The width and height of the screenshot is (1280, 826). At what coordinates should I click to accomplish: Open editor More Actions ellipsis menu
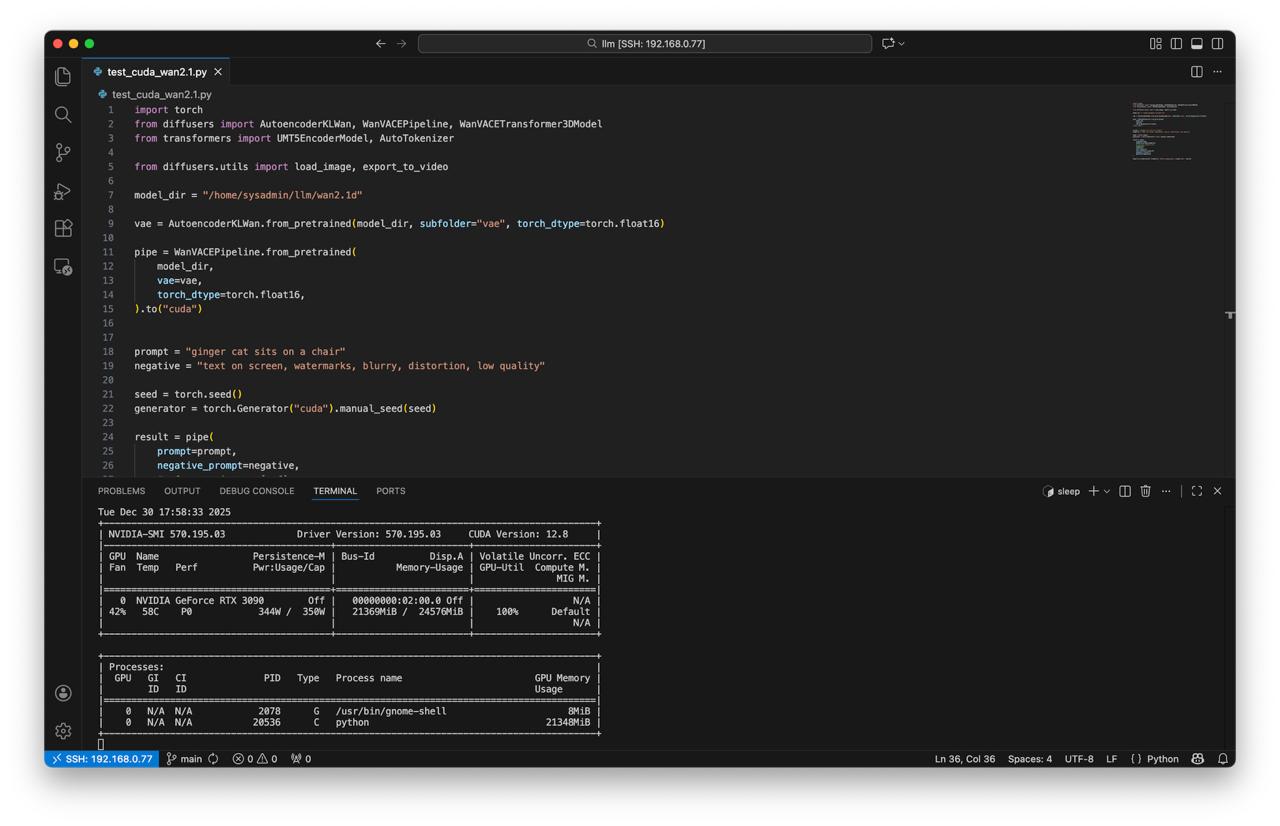pyautogui.click(x=1217, y=72)
